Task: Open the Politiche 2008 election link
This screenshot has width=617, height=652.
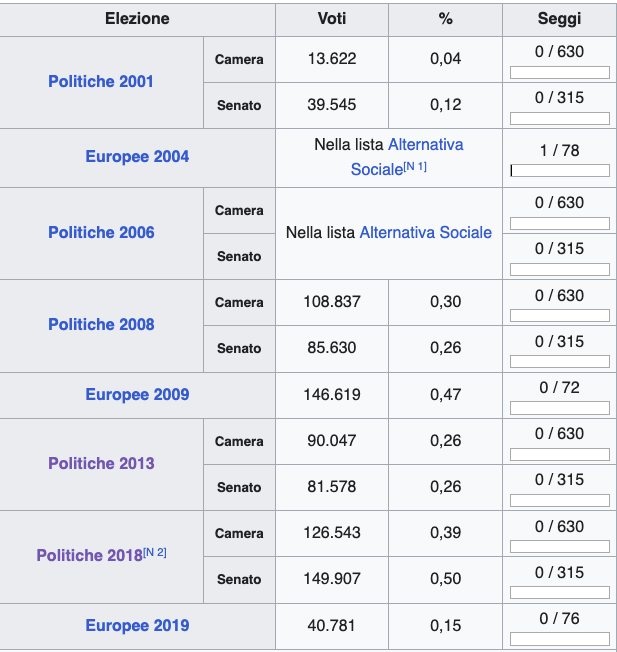Action: point(101,325)
